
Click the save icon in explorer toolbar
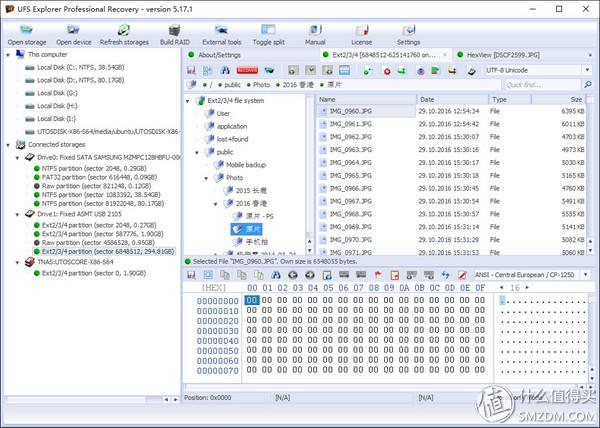(191, 70)
